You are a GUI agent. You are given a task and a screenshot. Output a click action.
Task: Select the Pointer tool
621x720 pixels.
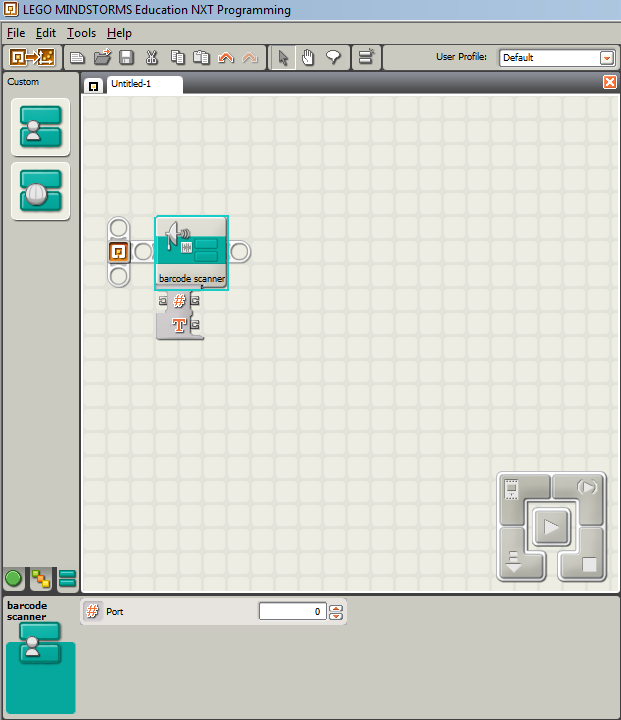point(283,58)
